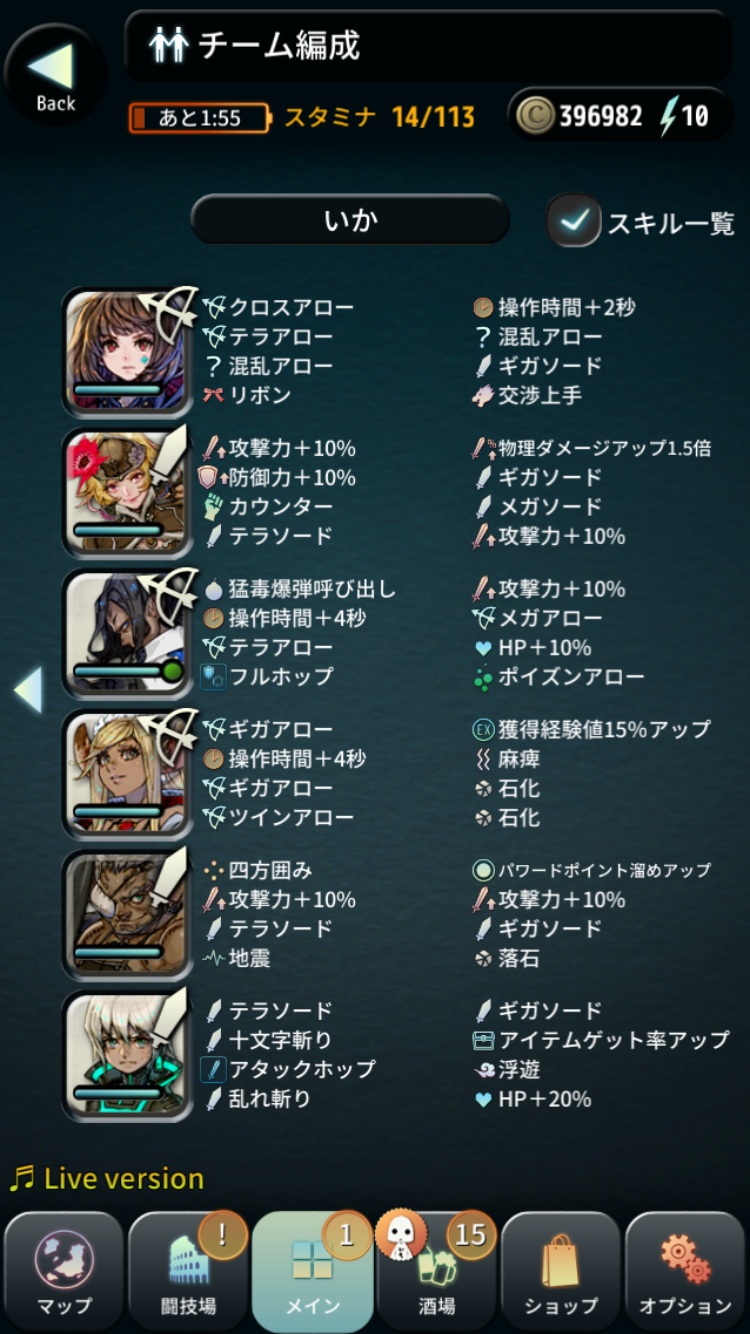
Task: Show previous team with left arrow
Action: click(x=28, y=690)
